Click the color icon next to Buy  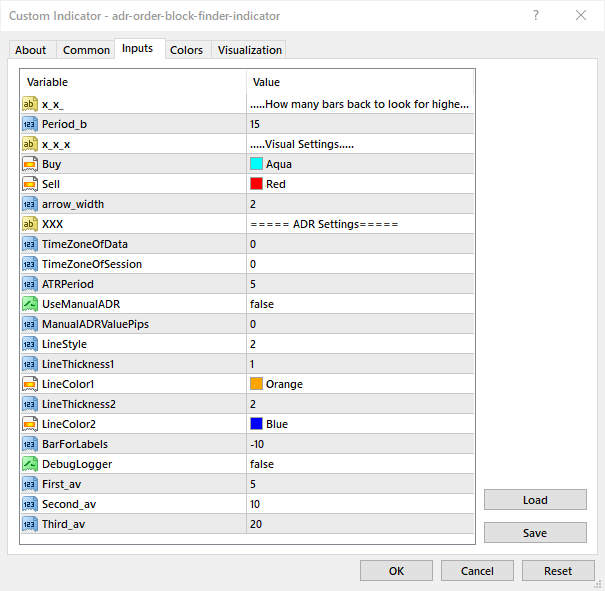(29, 164)
